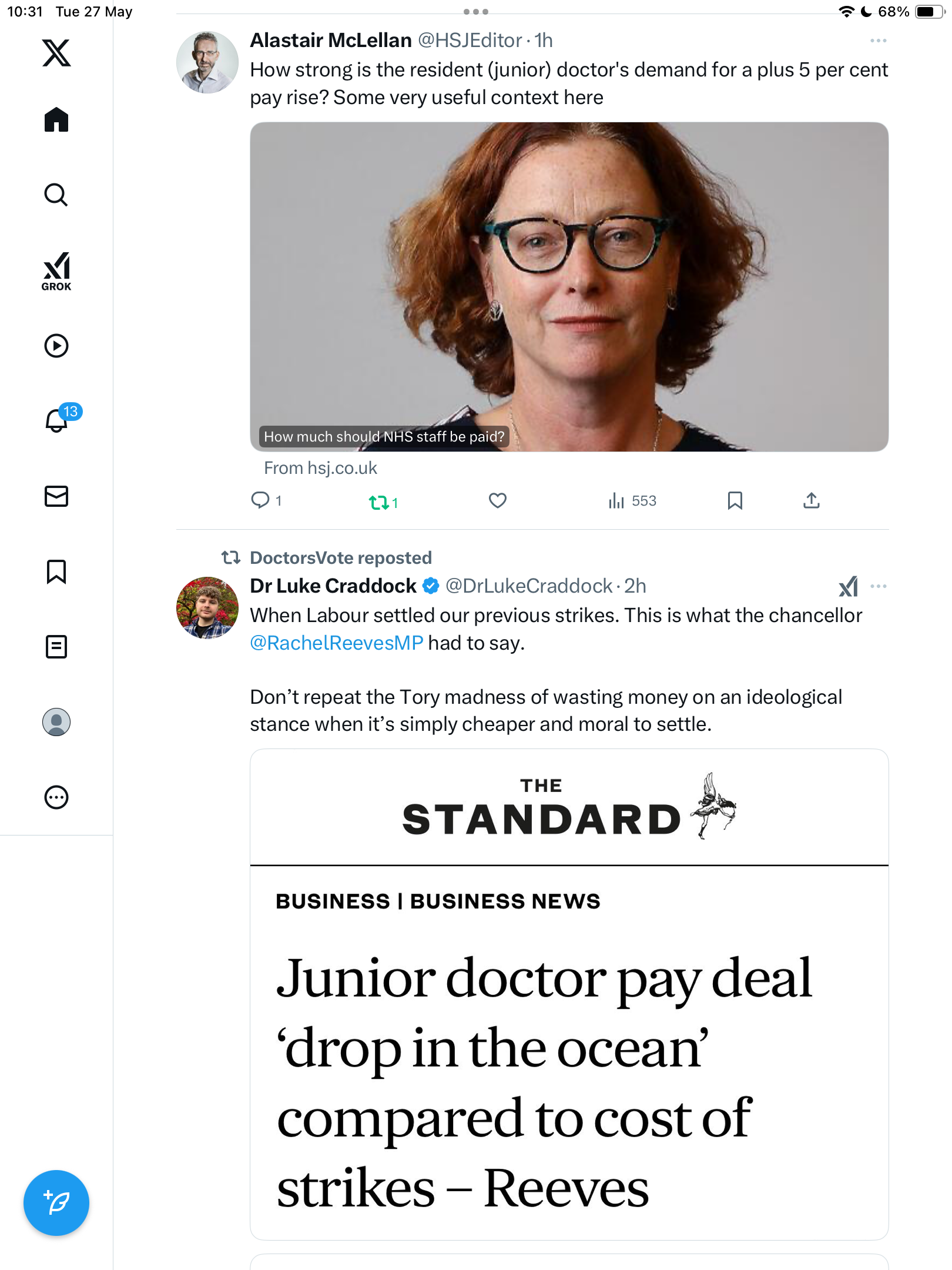The width and height of the screenshot is (952, 1270).
Task: Open the Search magnifier icon
Action: pos(56,195)
